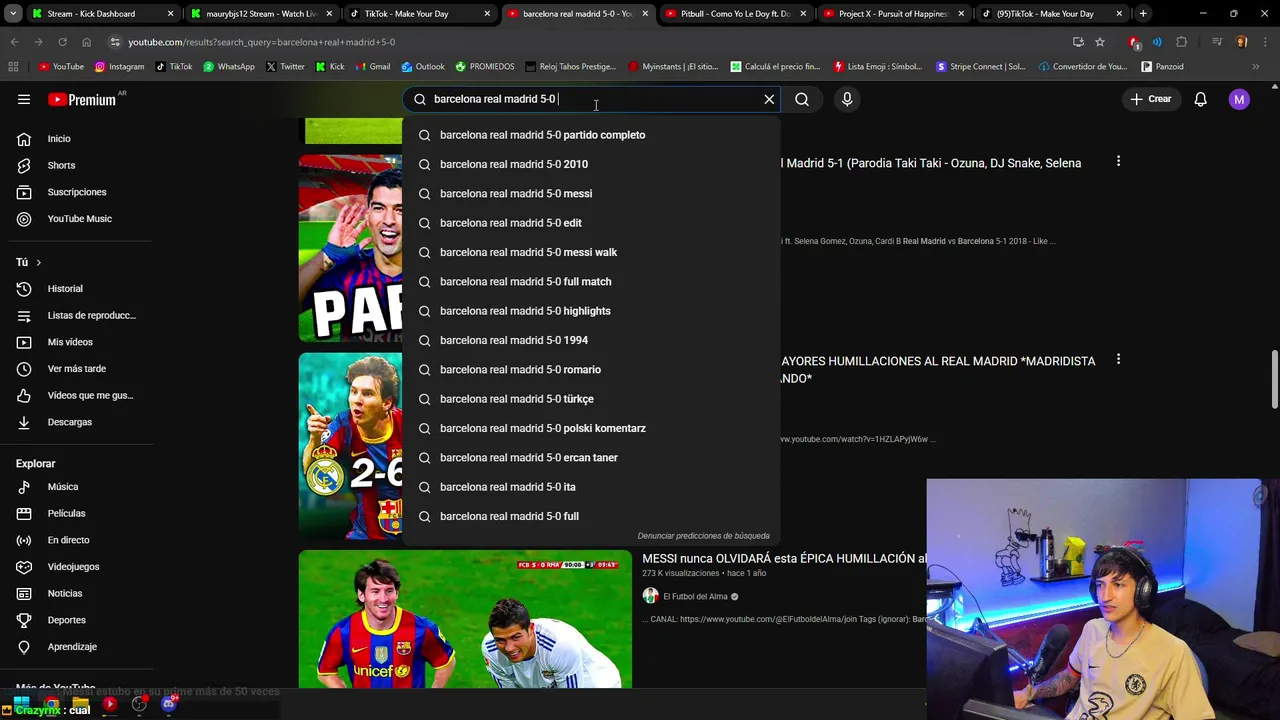Submit search with magnifier button
Screen dimensions: 1280x720
(x=802, y=99)
